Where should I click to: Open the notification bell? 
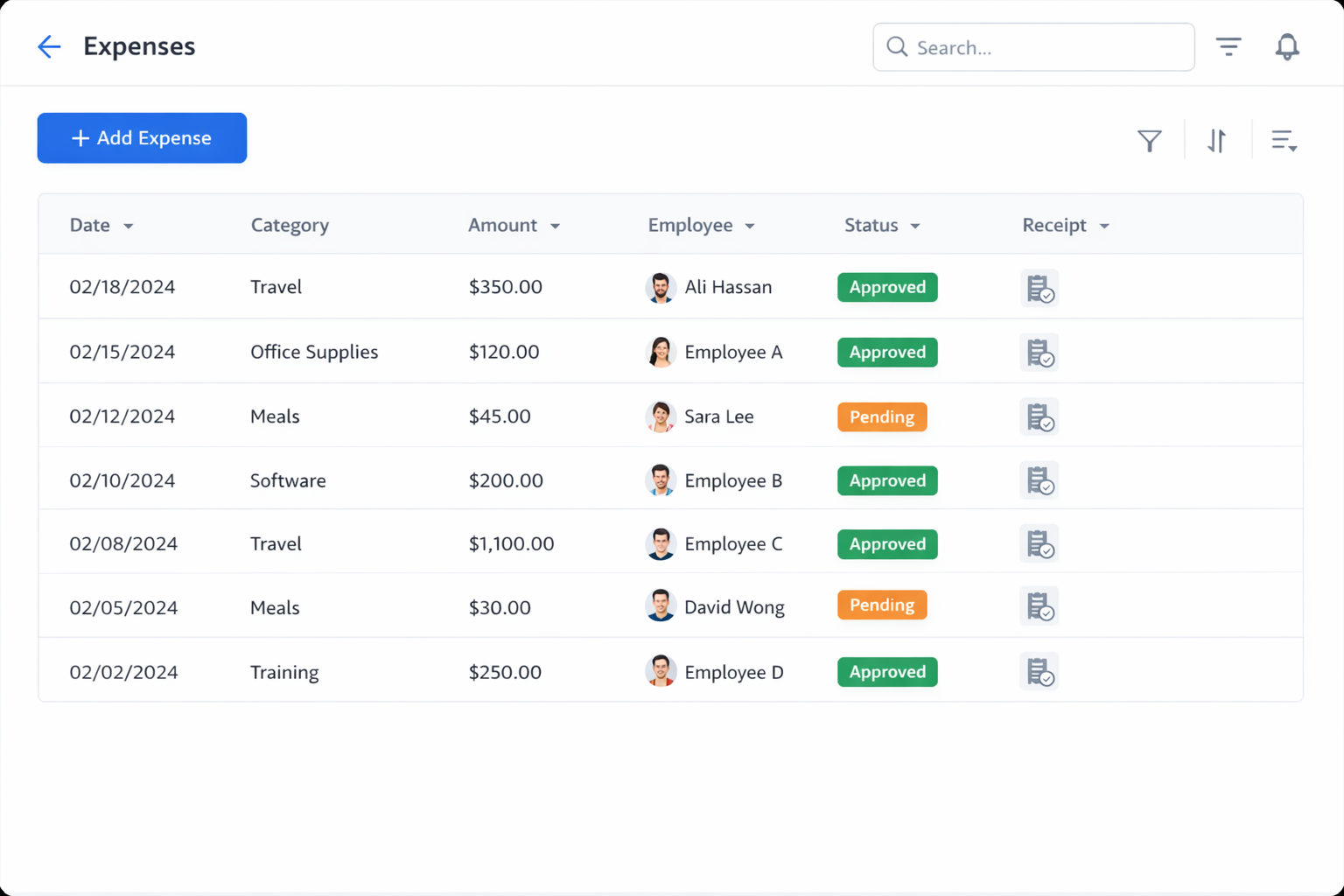1287,46
